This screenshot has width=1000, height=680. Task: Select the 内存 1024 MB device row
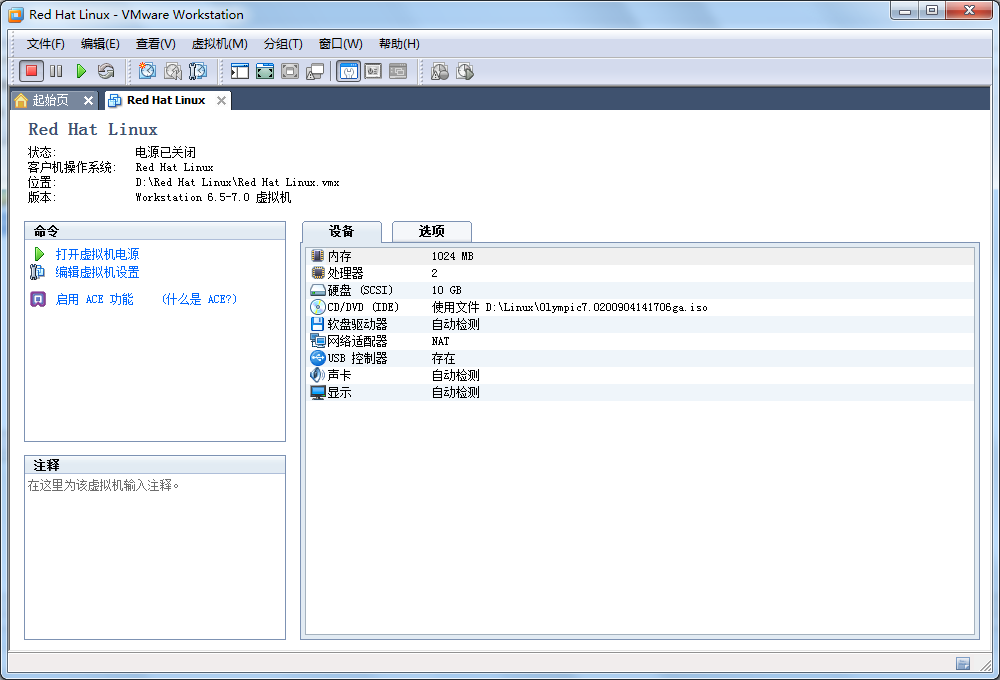640,256
